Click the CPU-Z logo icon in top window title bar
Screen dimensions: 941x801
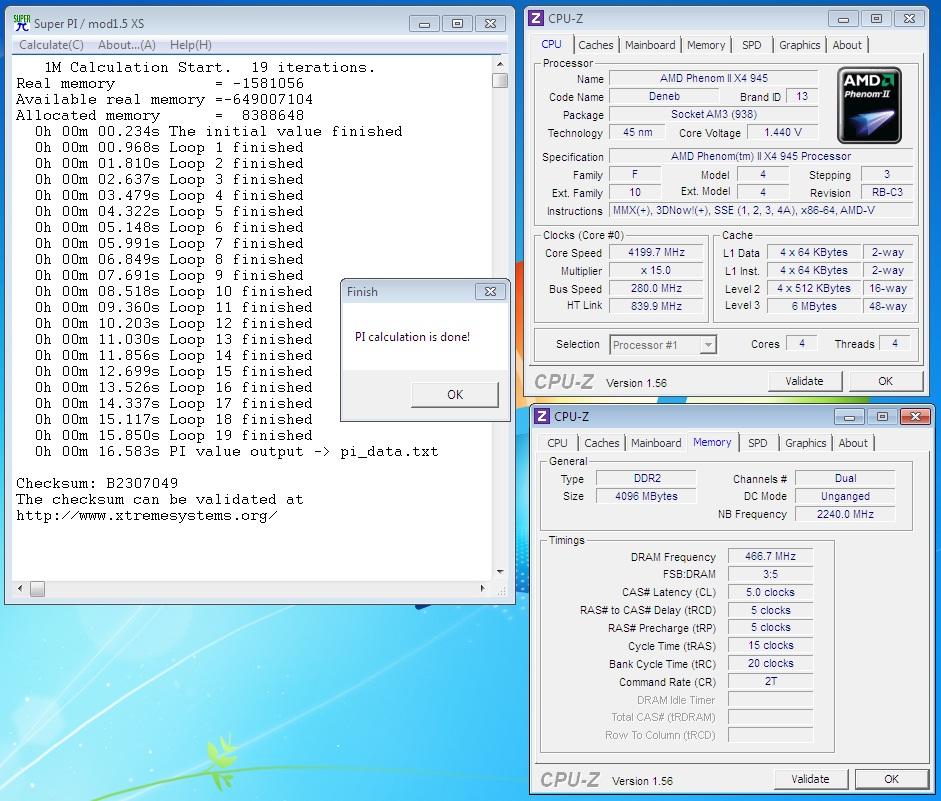pos(537,19)
